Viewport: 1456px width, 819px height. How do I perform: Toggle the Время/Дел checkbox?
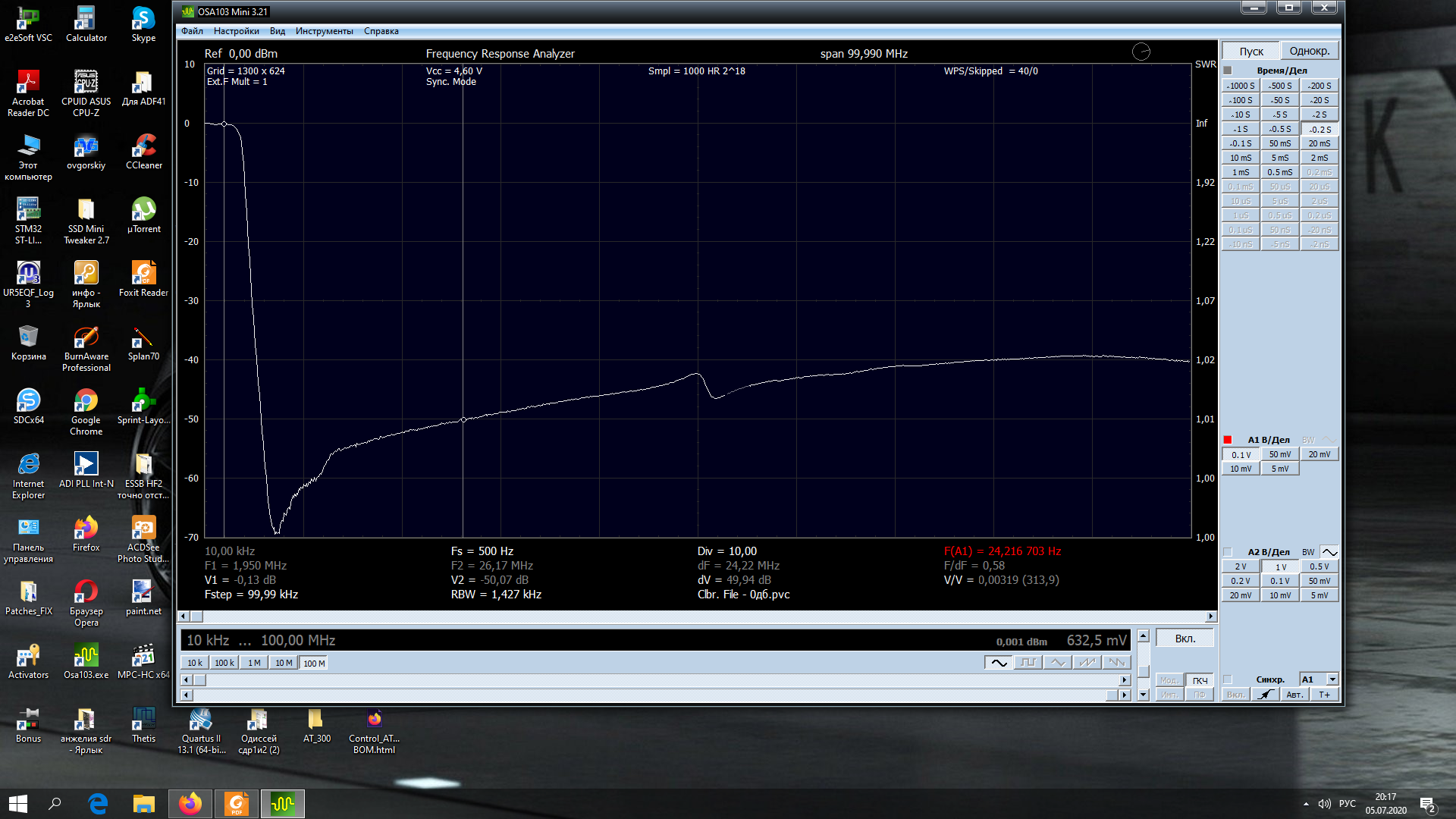click(x=1228, y=71)
